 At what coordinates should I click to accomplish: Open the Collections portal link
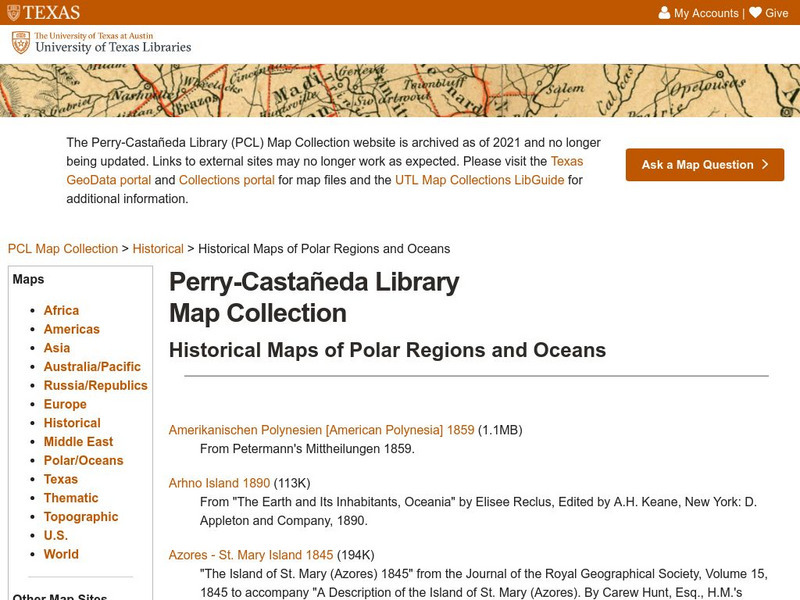pos(227,180)
